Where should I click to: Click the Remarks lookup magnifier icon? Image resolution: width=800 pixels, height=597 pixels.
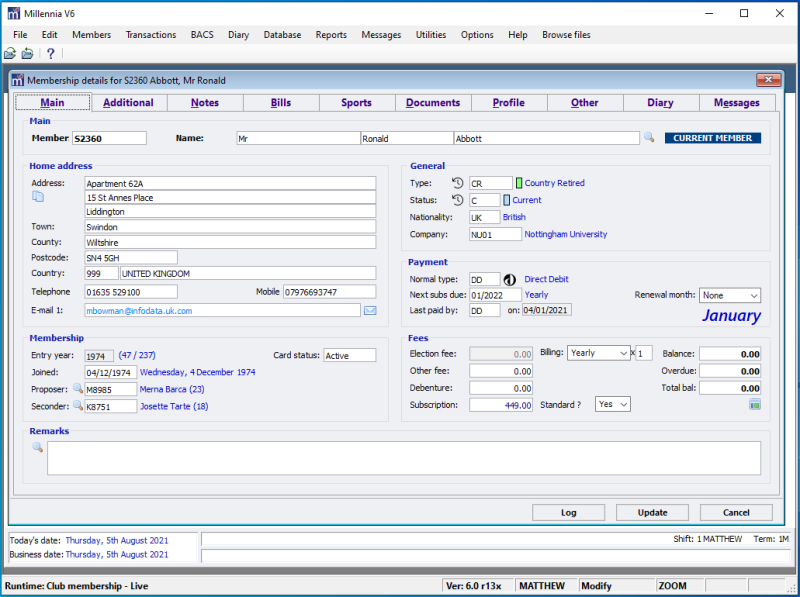(x=37, y=447)
